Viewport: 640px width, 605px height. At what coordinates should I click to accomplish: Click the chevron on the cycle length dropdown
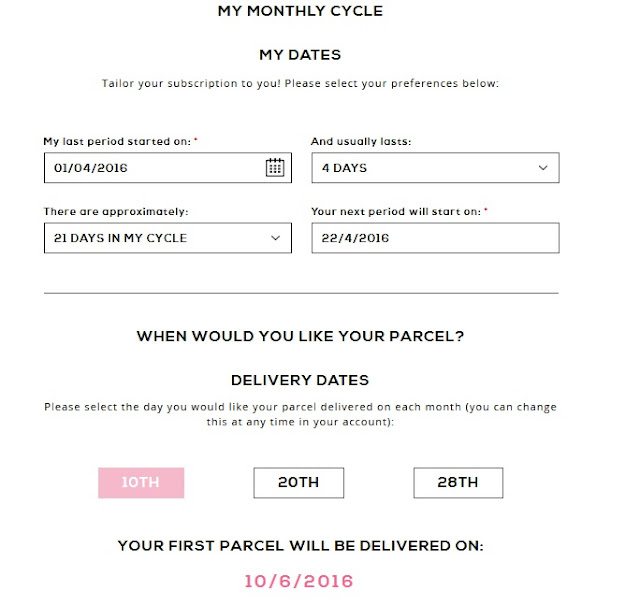click(x=275, y=238)
